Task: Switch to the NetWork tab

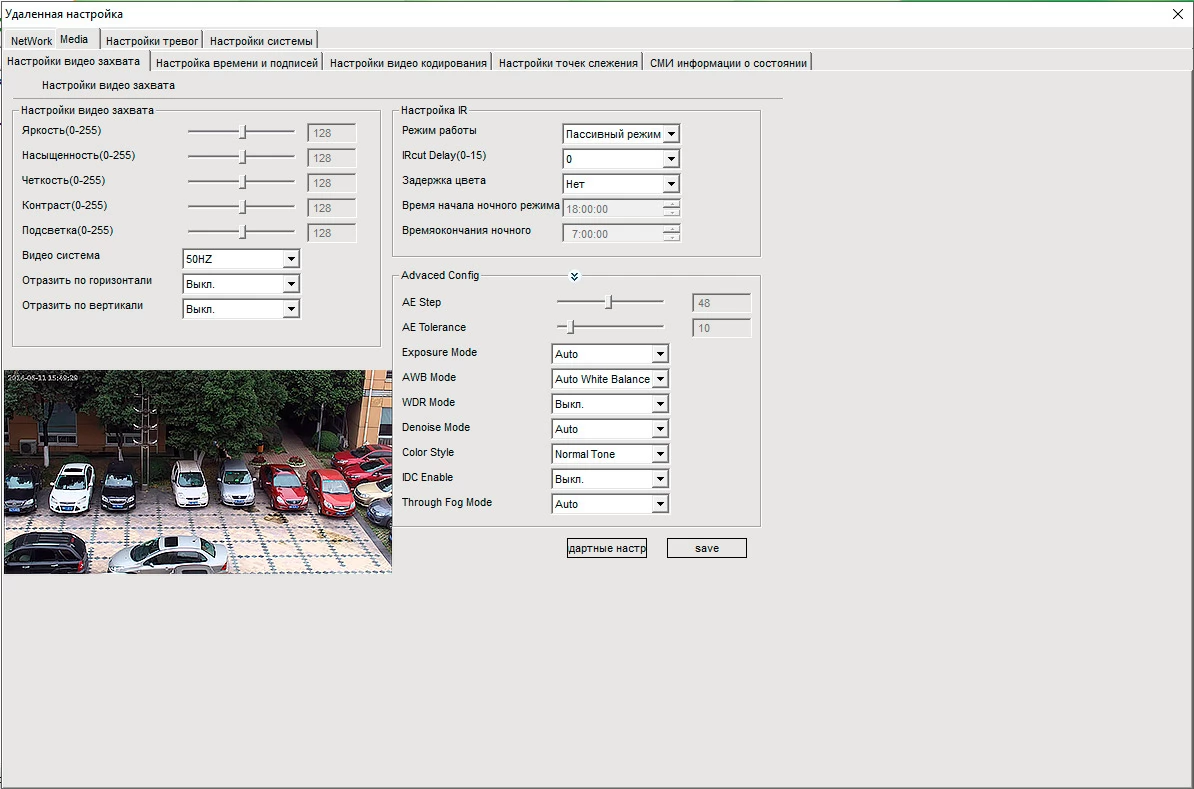Action: [31, 41]
